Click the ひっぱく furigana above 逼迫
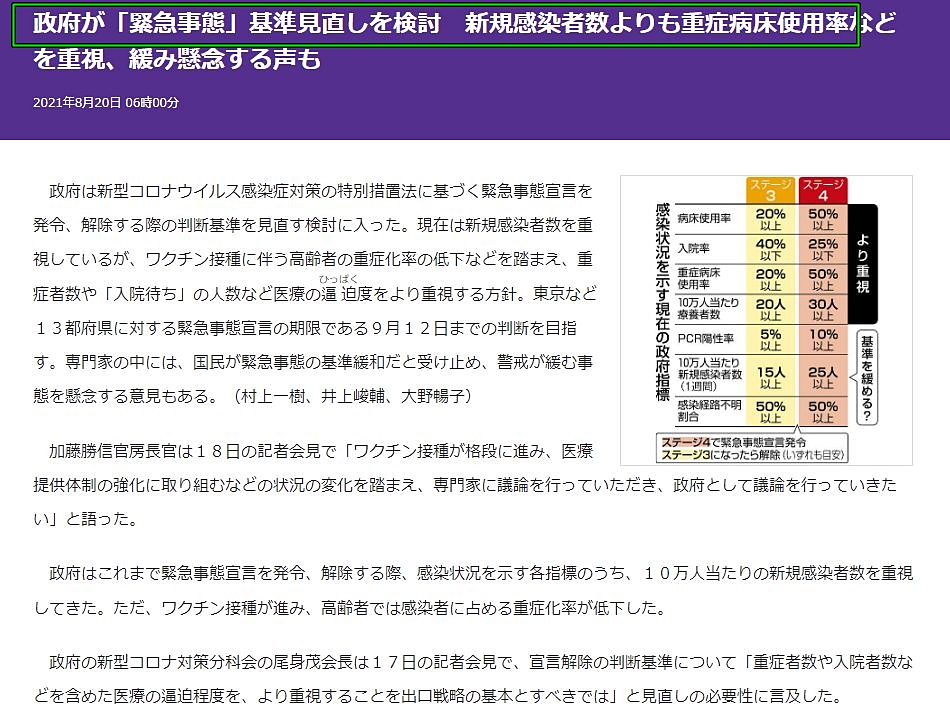This screenshot has width=950, height=715. click(338, 279)
